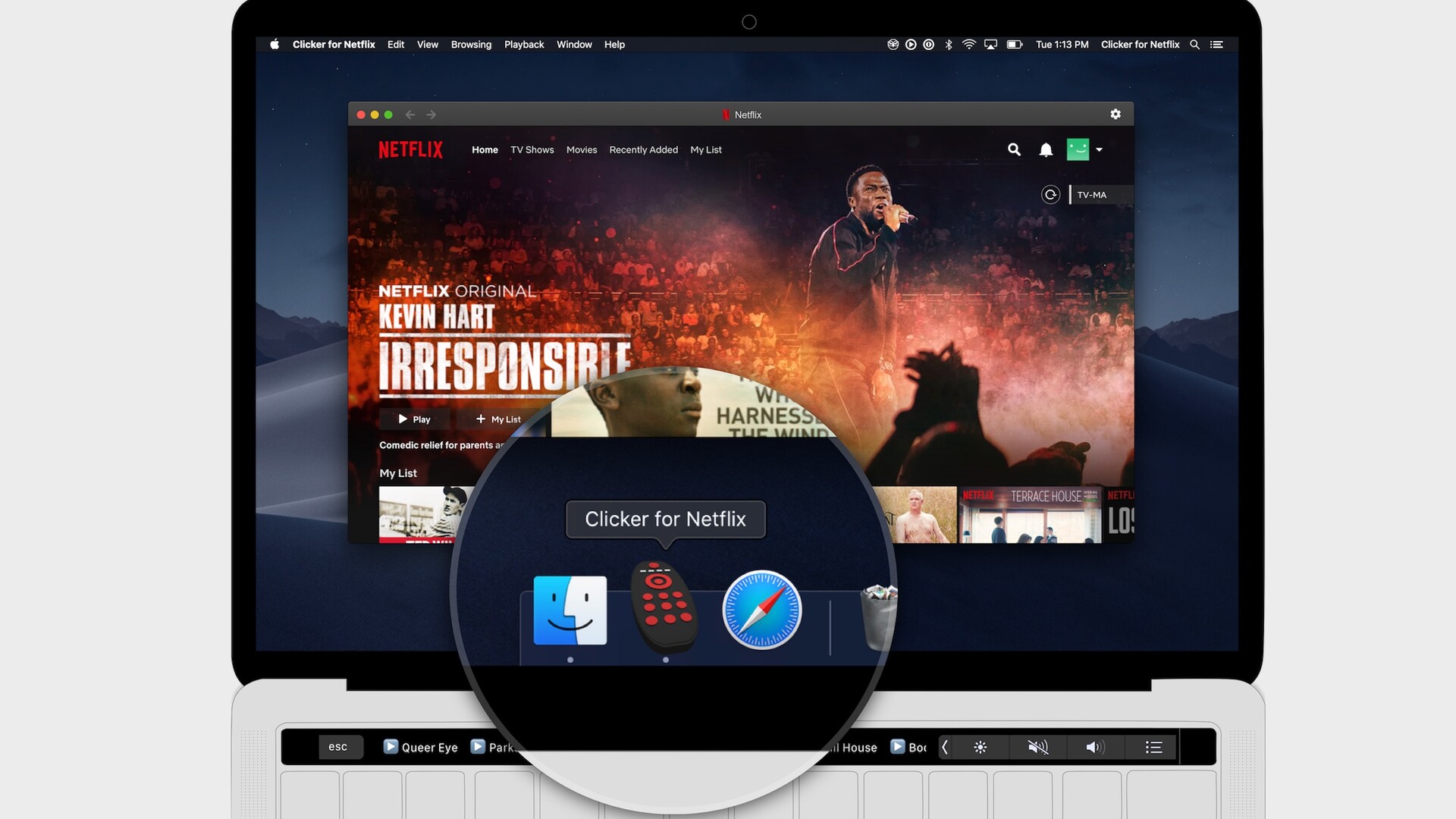The height and width of the screenshot is (819, 1456).
Task: Click Play button for Kevin Hart Irresponsible
Action: tap(413, 418)
